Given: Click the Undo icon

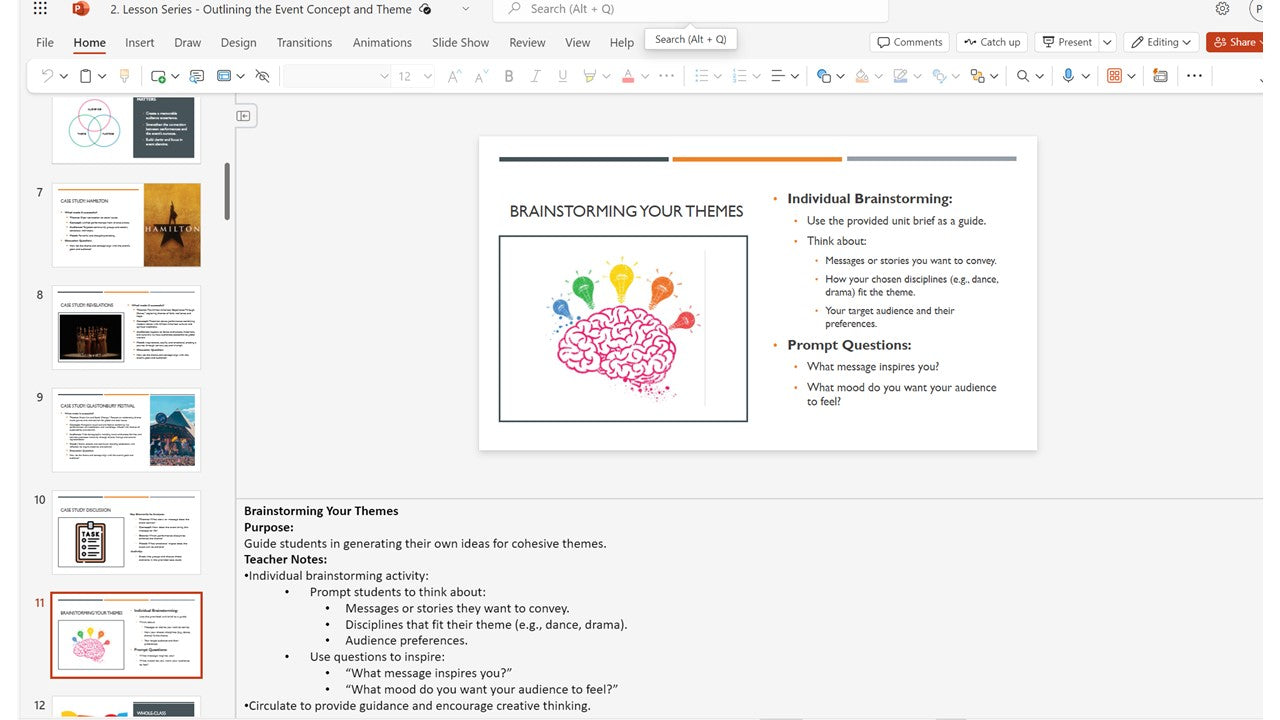Looking at the screenshot, I should pyautogui.click(x=46, y=76).
